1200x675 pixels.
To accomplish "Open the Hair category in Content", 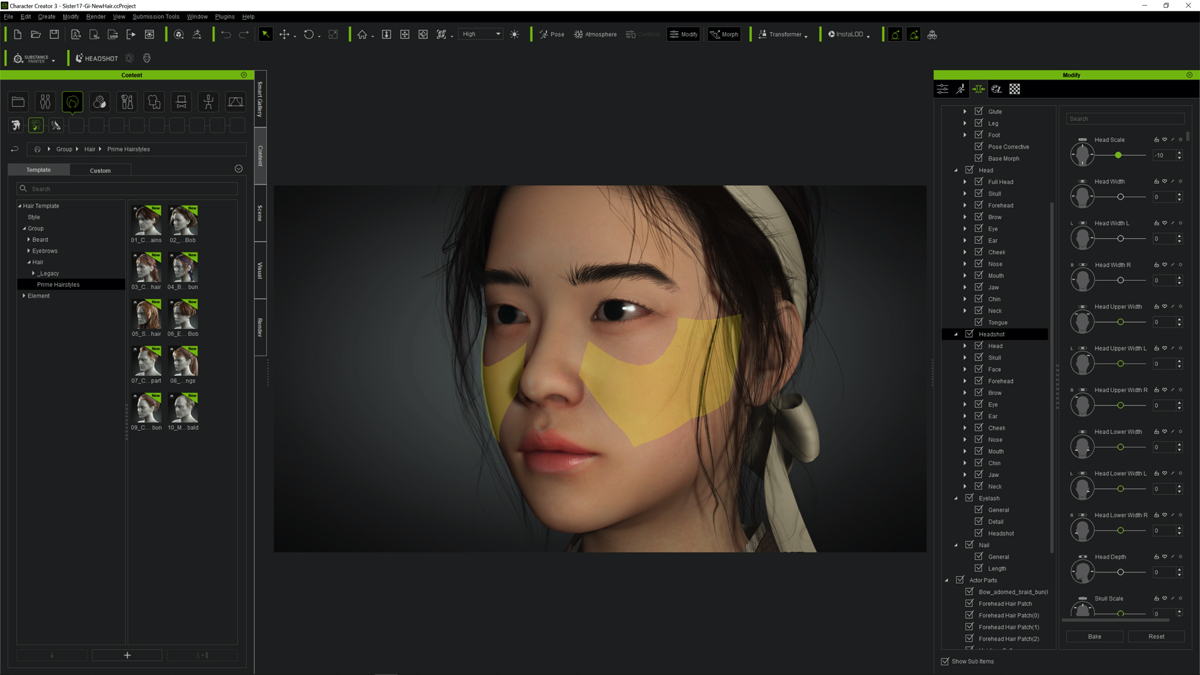I will (x=72, y=102).
